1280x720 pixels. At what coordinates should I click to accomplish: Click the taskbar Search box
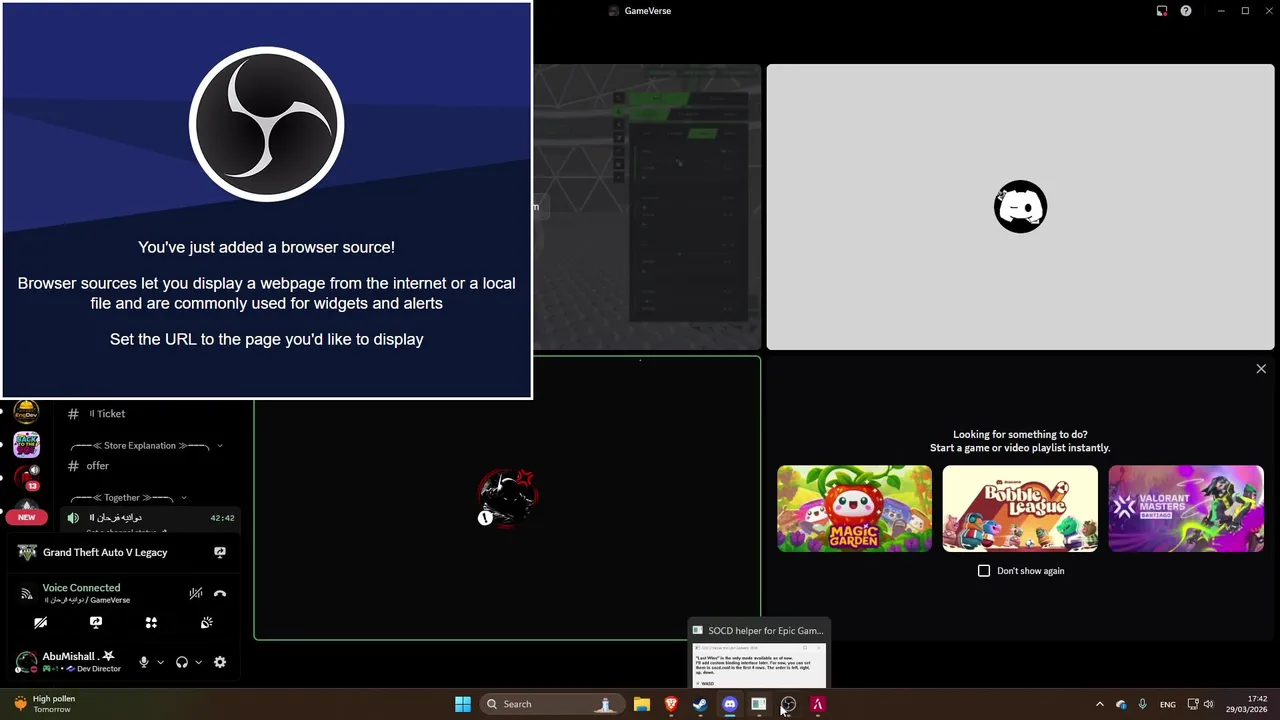[550, 704]
